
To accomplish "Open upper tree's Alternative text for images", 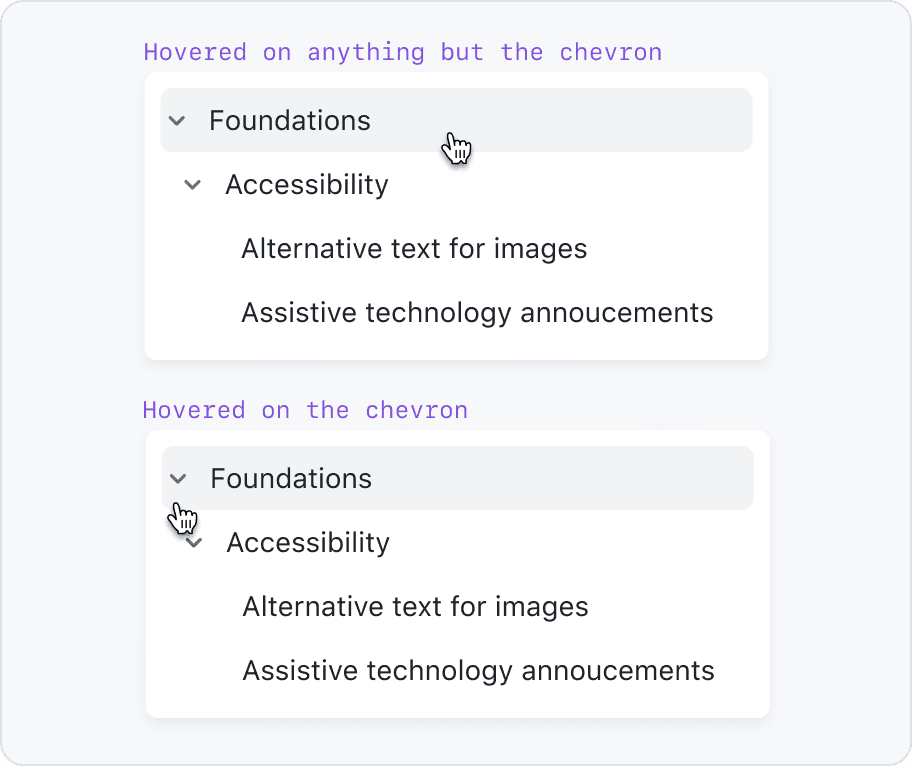I will tap(414, 249).
